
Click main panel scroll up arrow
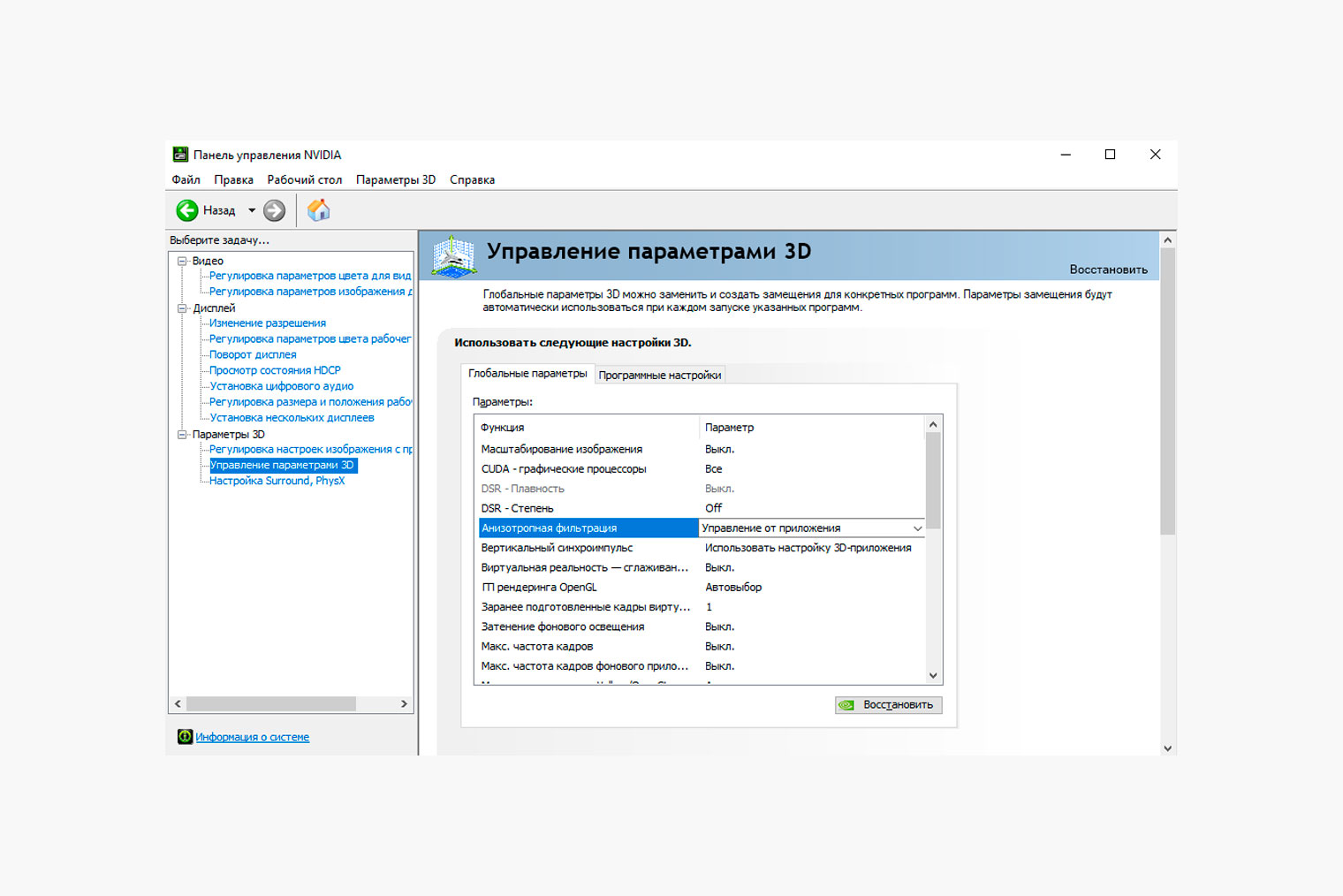click(x=1167, y=239)
